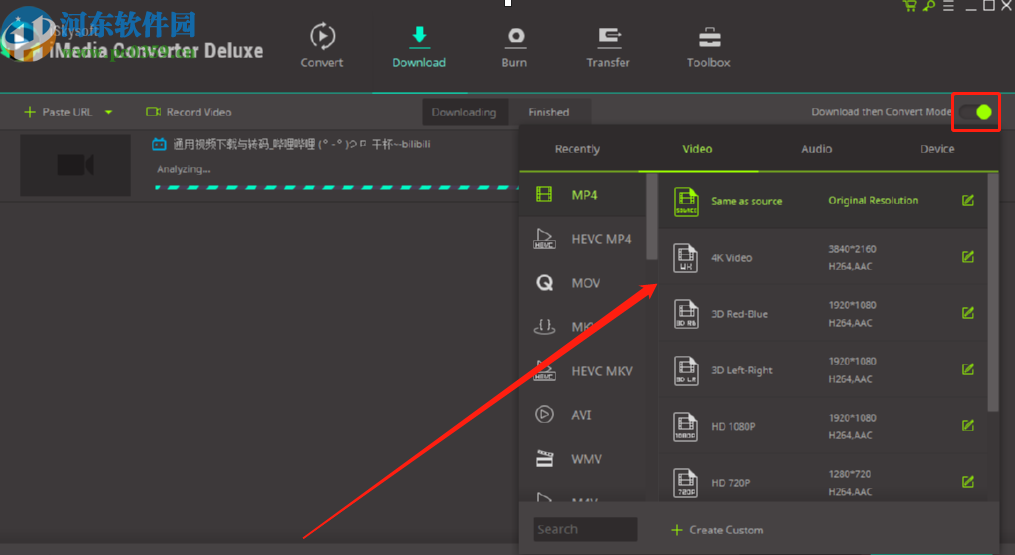Click Record Video button
This screenshot has width=1015, height=555.
point(188,112)
